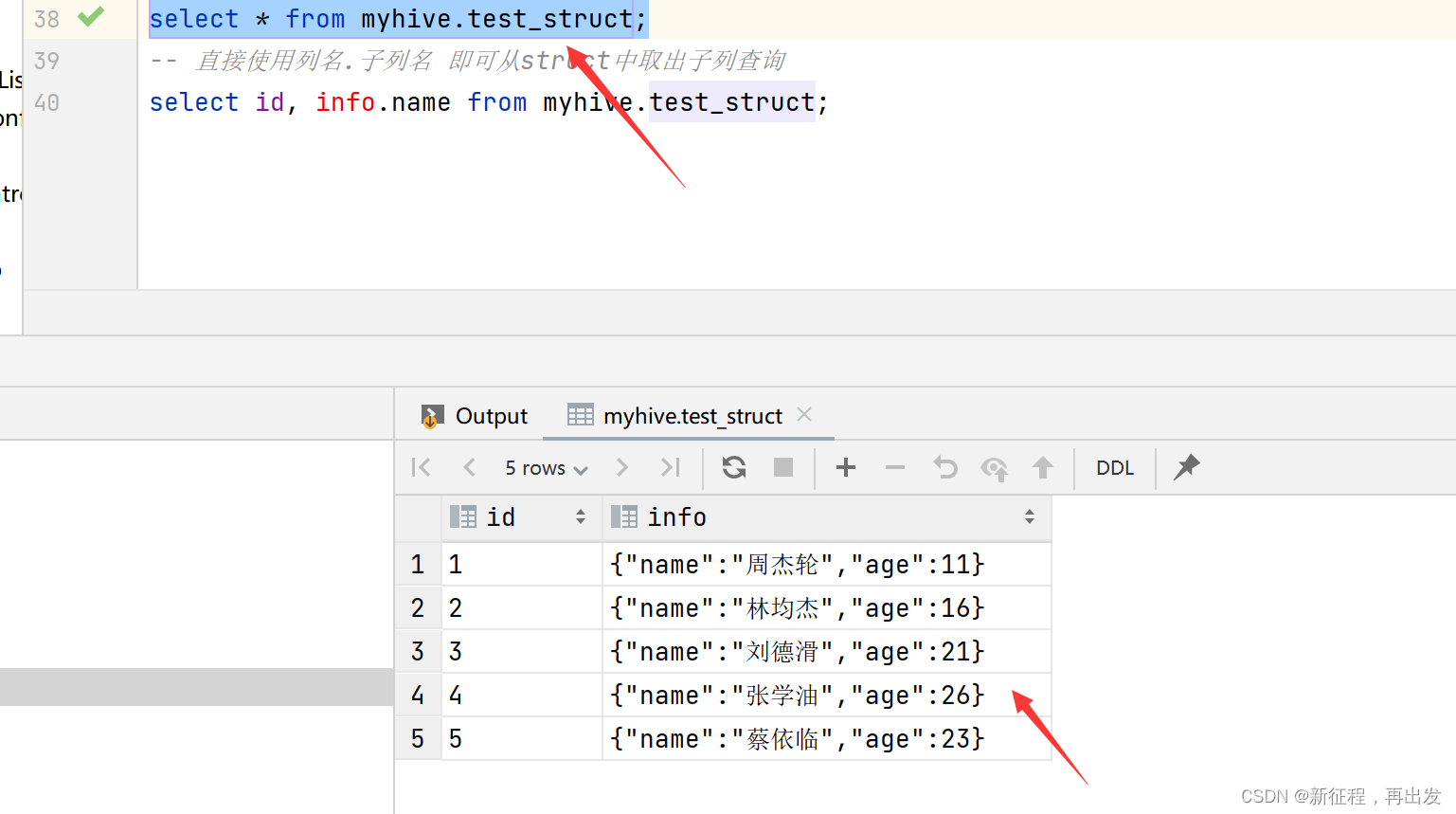This screenshot has width=1456, height=814.
Task: Open the DDL view button
Action: click(1115, 468)
